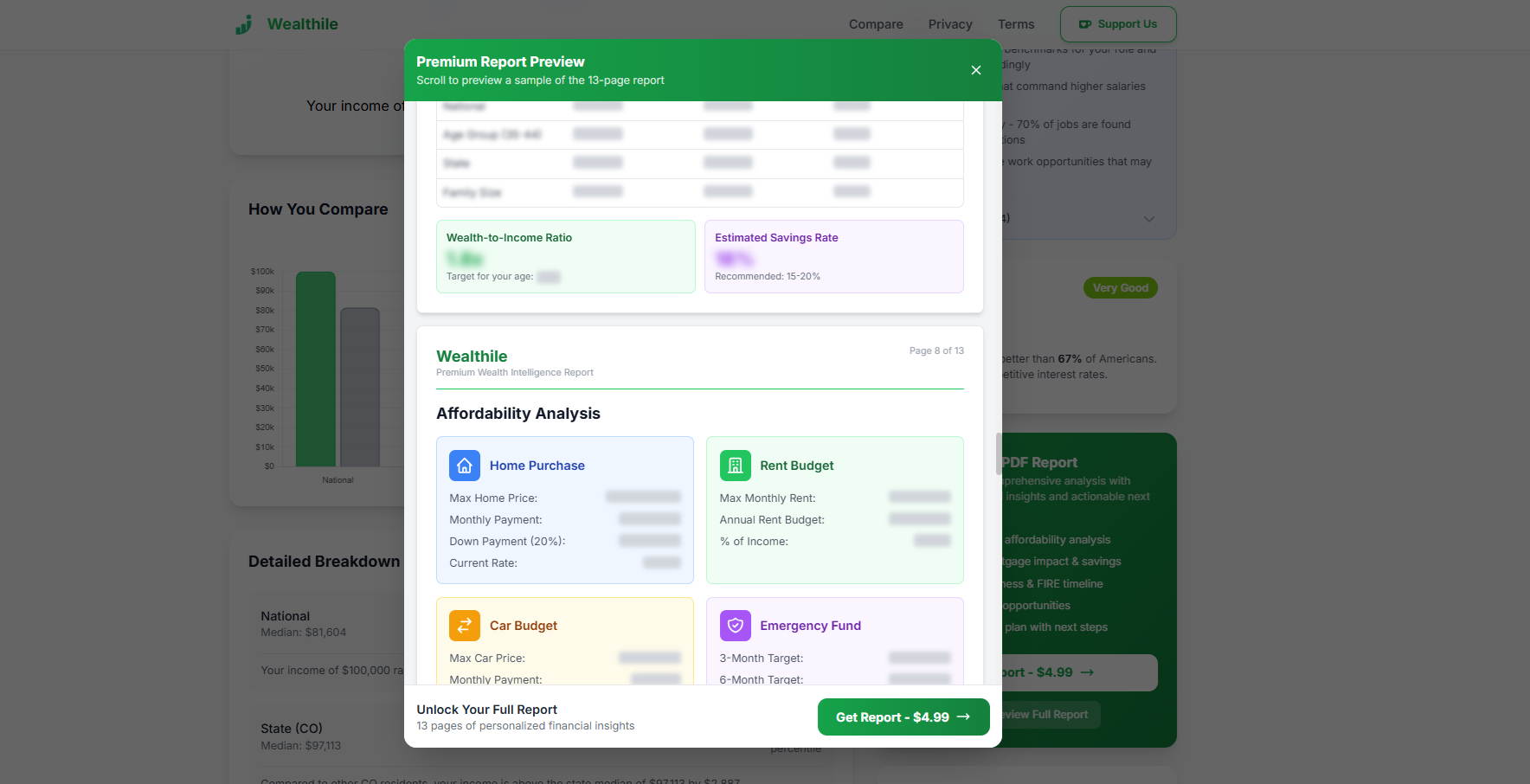The image size is (1530, 784).
Task: Click the Car Budget arrows icon
Action: 465,625
